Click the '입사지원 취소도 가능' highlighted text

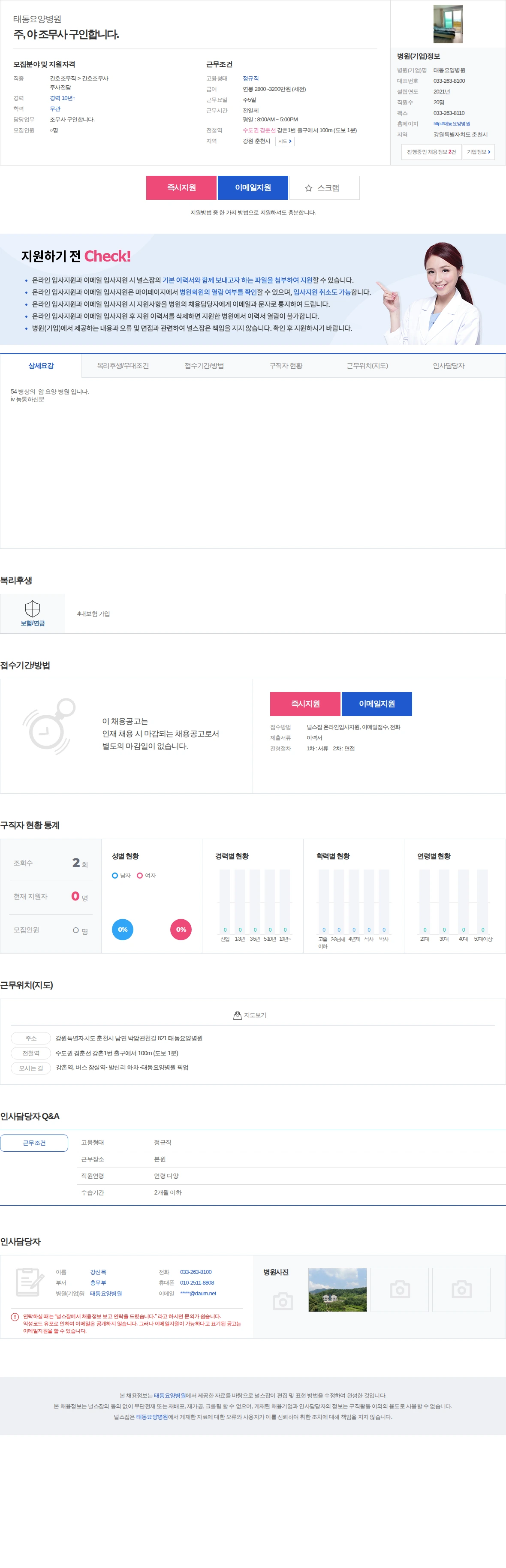(x=322, y=292)
